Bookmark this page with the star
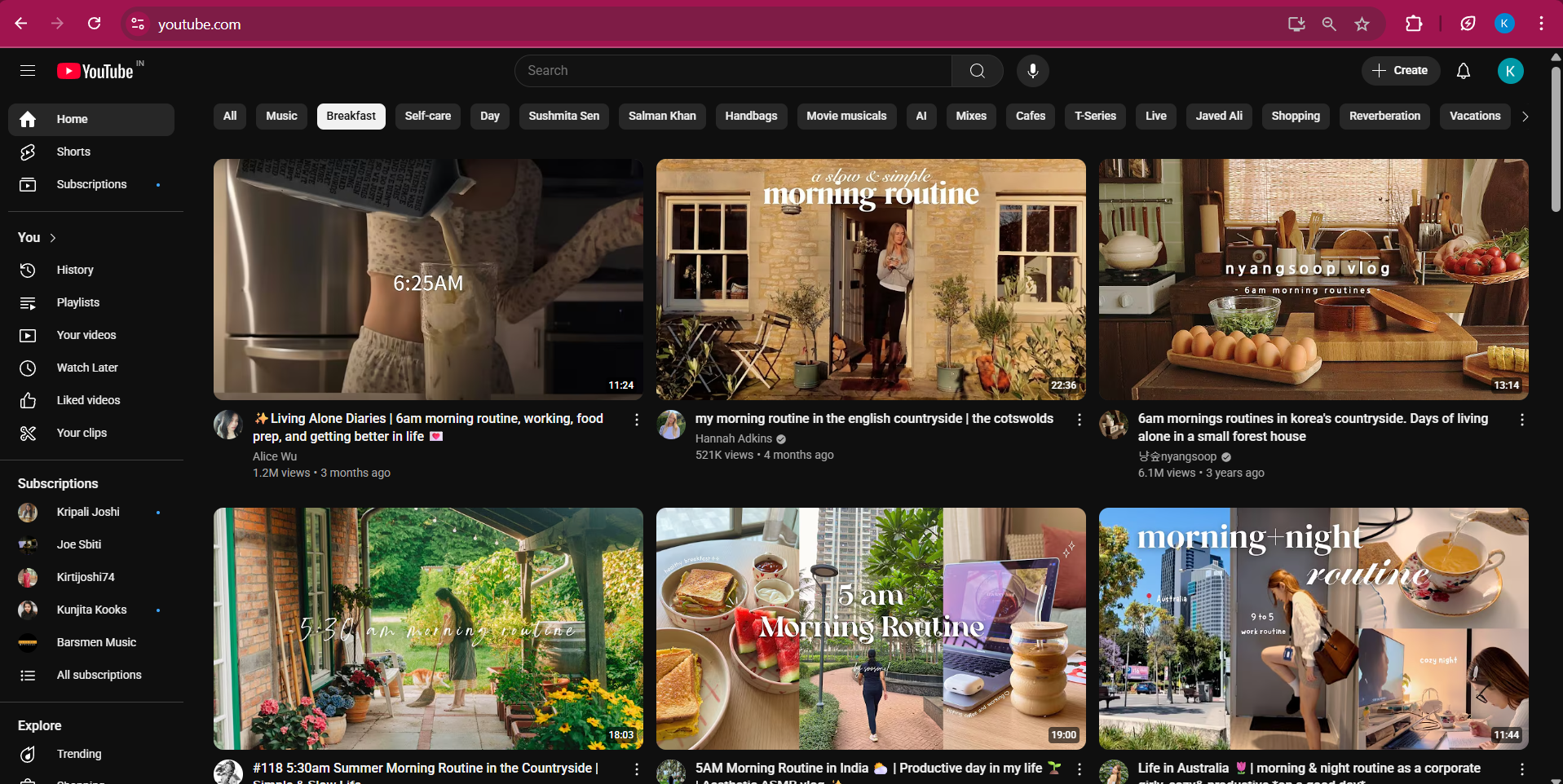The image size is (1563, 784). tap(1362, 24)
